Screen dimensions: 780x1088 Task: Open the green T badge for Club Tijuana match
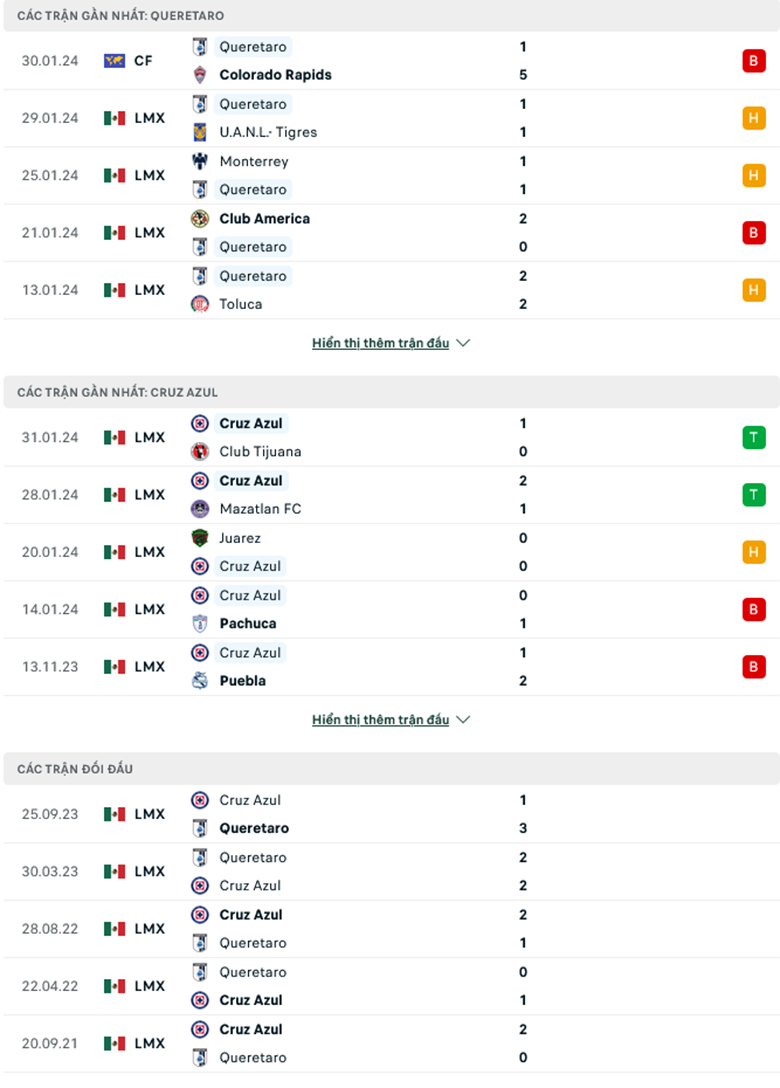click(x=753, y=438)
